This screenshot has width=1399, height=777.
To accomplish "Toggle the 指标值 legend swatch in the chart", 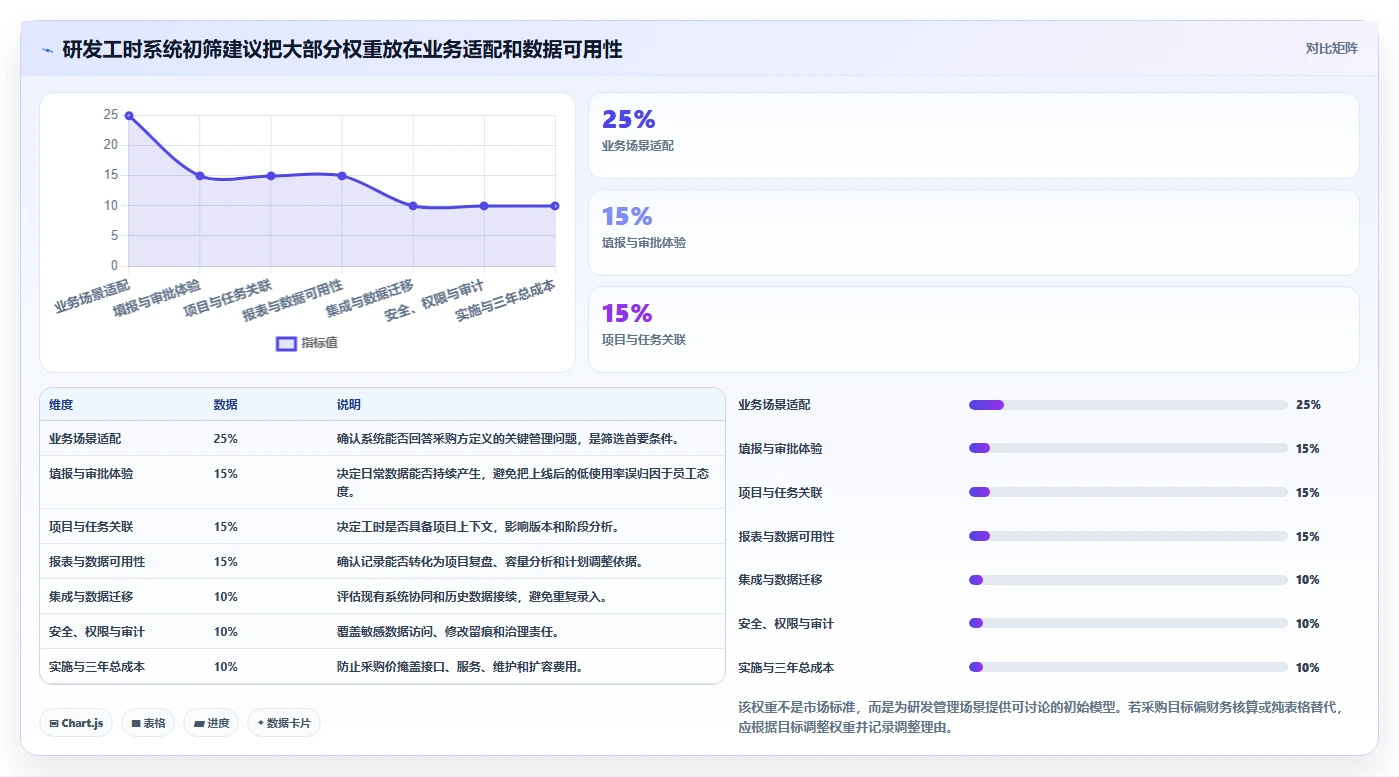I will coord(286,343).
